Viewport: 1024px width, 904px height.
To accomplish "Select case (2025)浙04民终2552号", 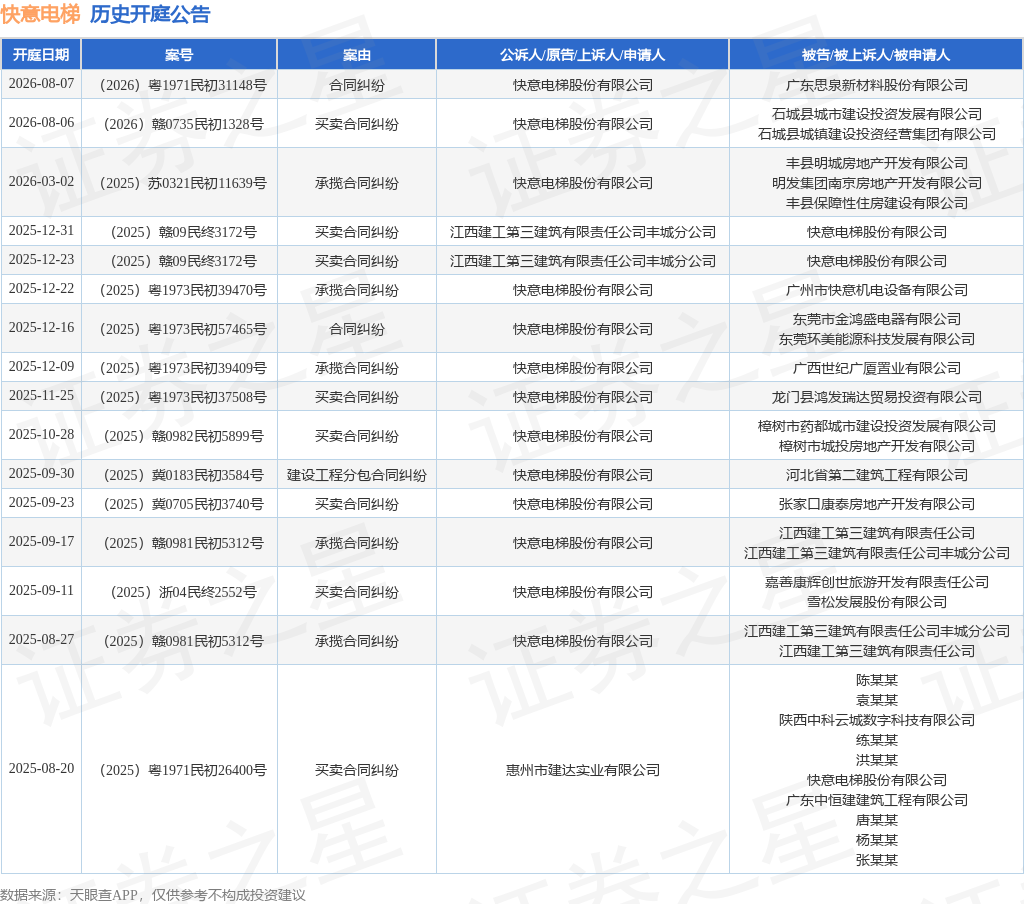I will [183, 592].
